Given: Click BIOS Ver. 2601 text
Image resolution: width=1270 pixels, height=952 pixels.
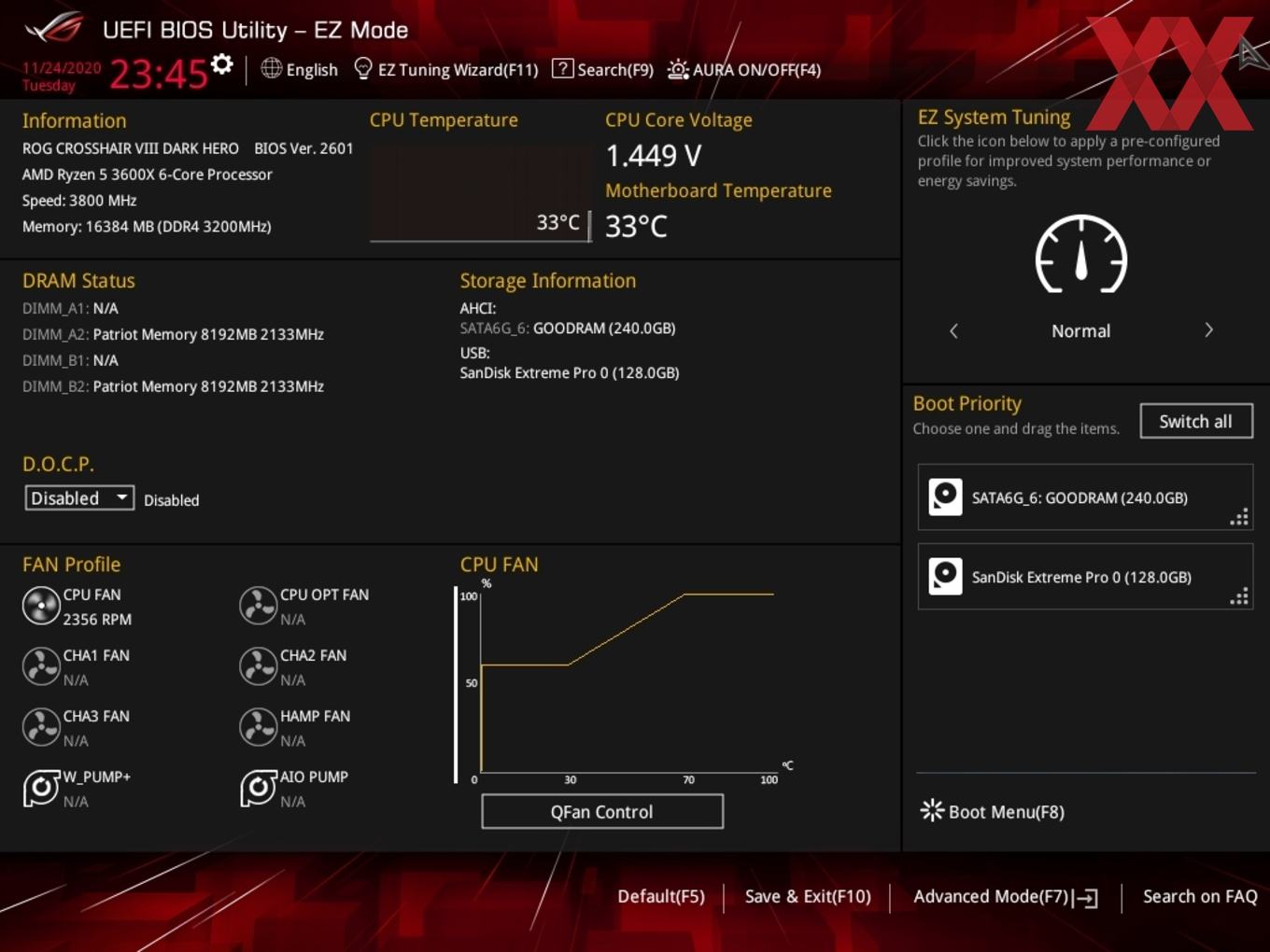Looking at the screenshot, I should click(x=303, y=148).
